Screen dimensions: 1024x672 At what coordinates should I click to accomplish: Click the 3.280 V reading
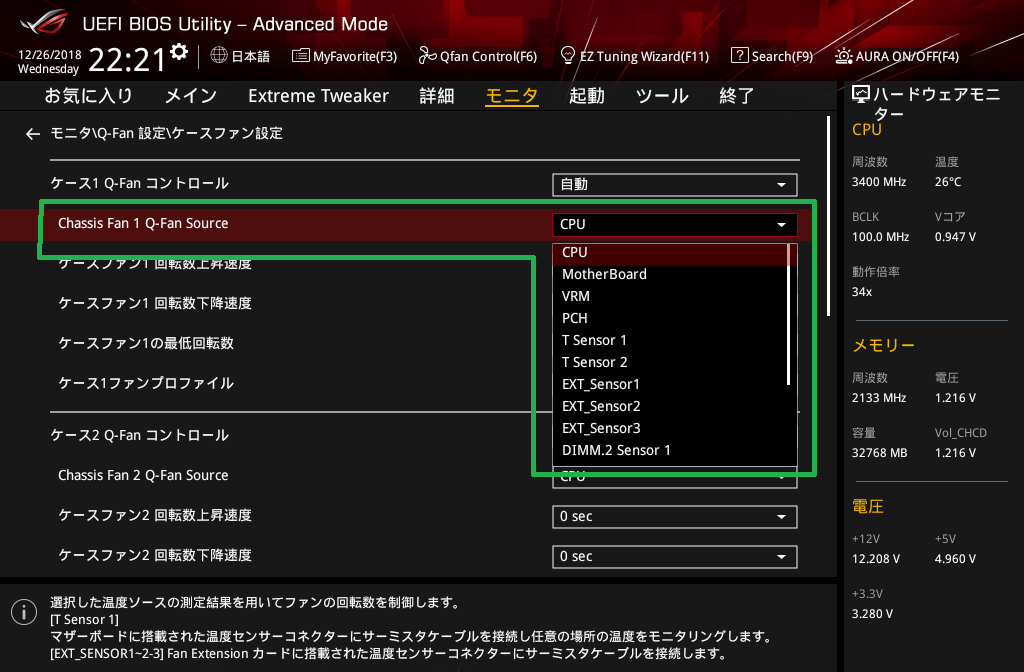[872, 614]
